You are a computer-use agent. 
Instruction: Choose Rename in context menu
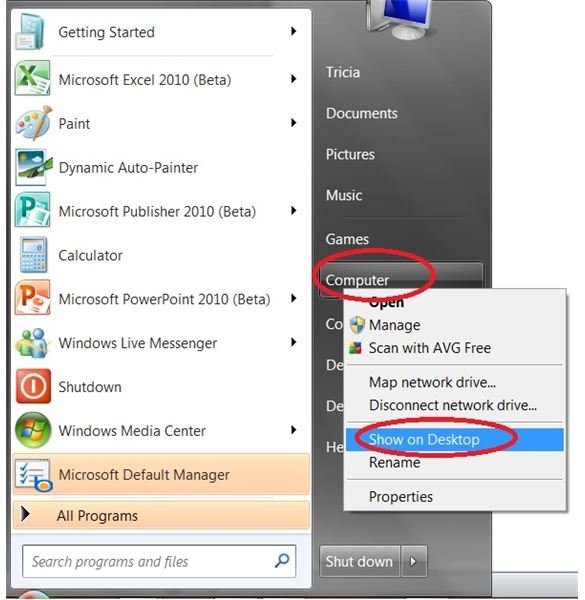tap(455, 462)
